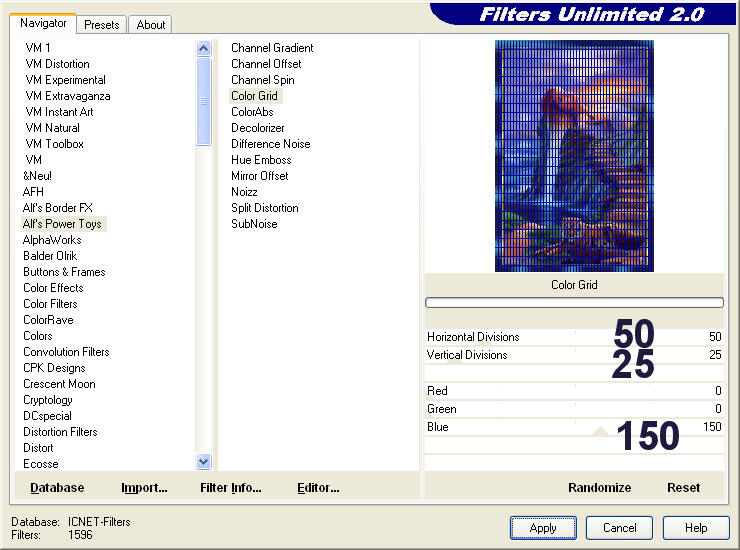740x550 pixels.
Task: Open the VM Natural category
Action: 52,128
